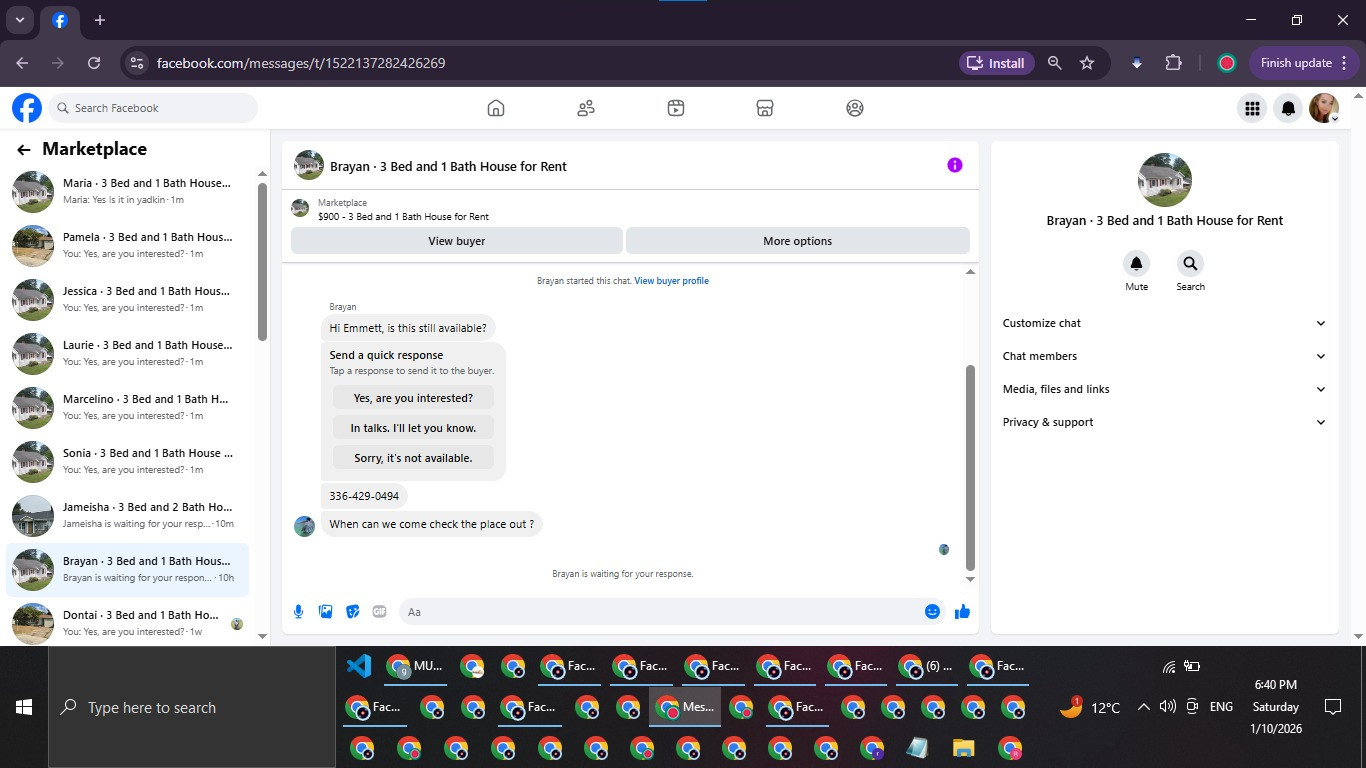Open Dontai conversation in chat list
1366x768 pixels.
click(128, 622)
